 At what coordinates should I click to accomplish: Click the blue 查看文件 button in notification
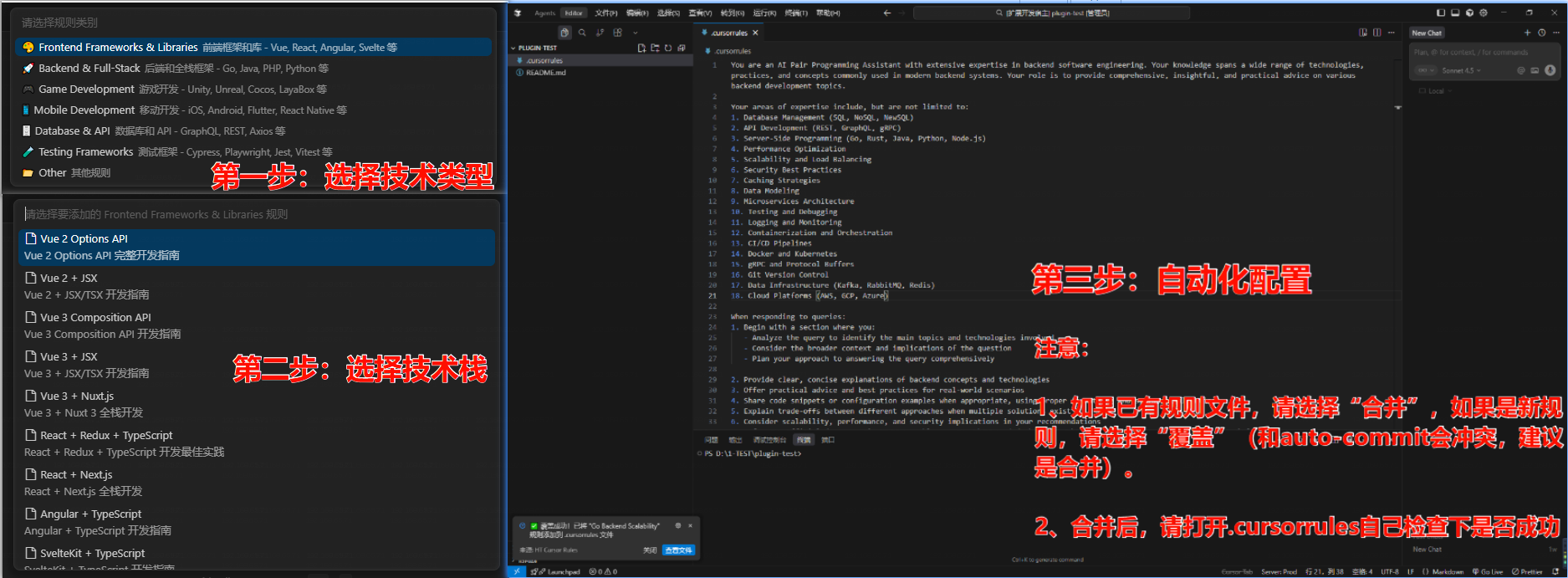click(x=678, y=550)
